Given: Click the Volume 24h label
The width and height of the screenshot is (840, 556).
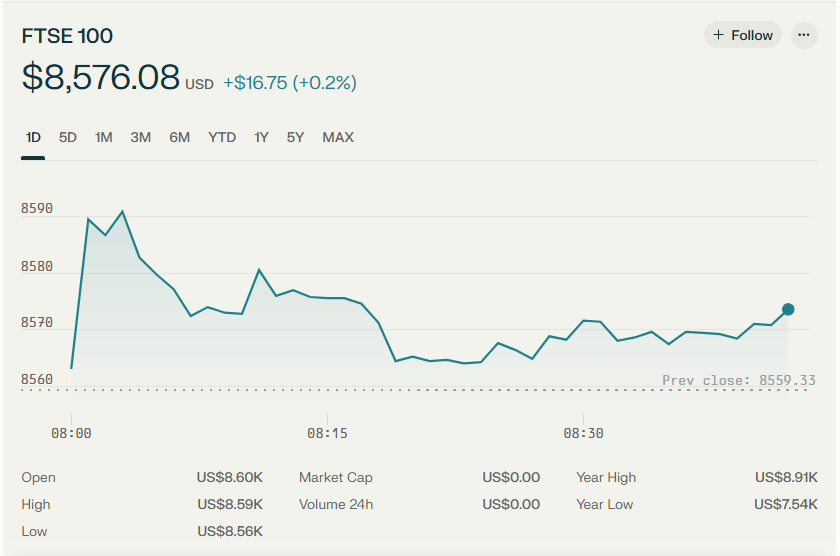Looking at the screenshot, I should [336, 504].
